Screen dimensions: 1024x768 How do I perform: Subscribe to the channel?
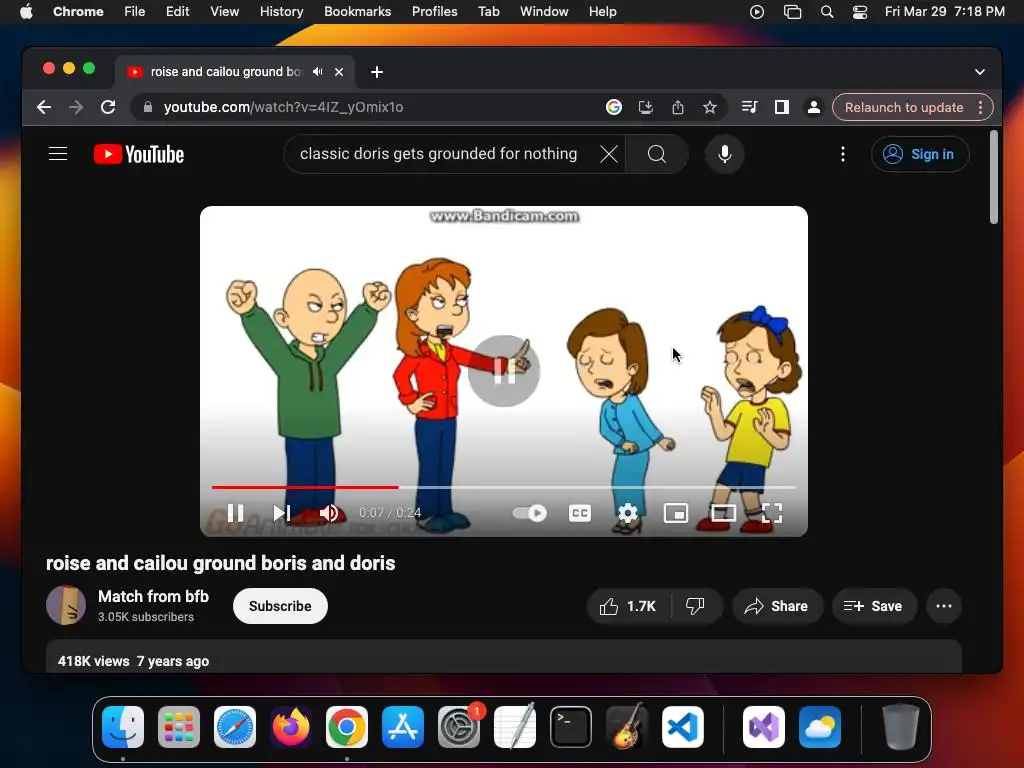click(280, 606)
